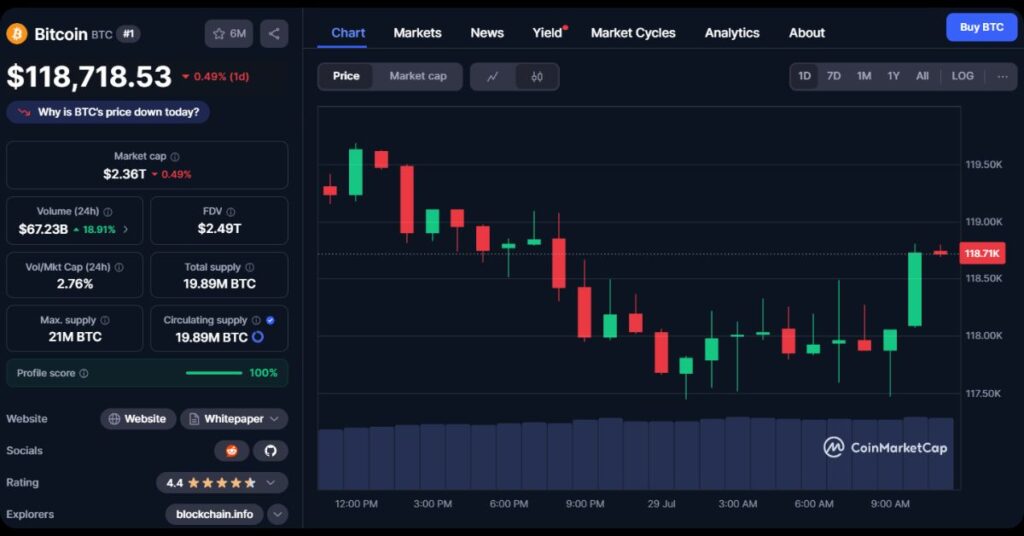This screenshot has height=536, width=1024.
Task: Select the 1D time range
Action: pos(805,76)
